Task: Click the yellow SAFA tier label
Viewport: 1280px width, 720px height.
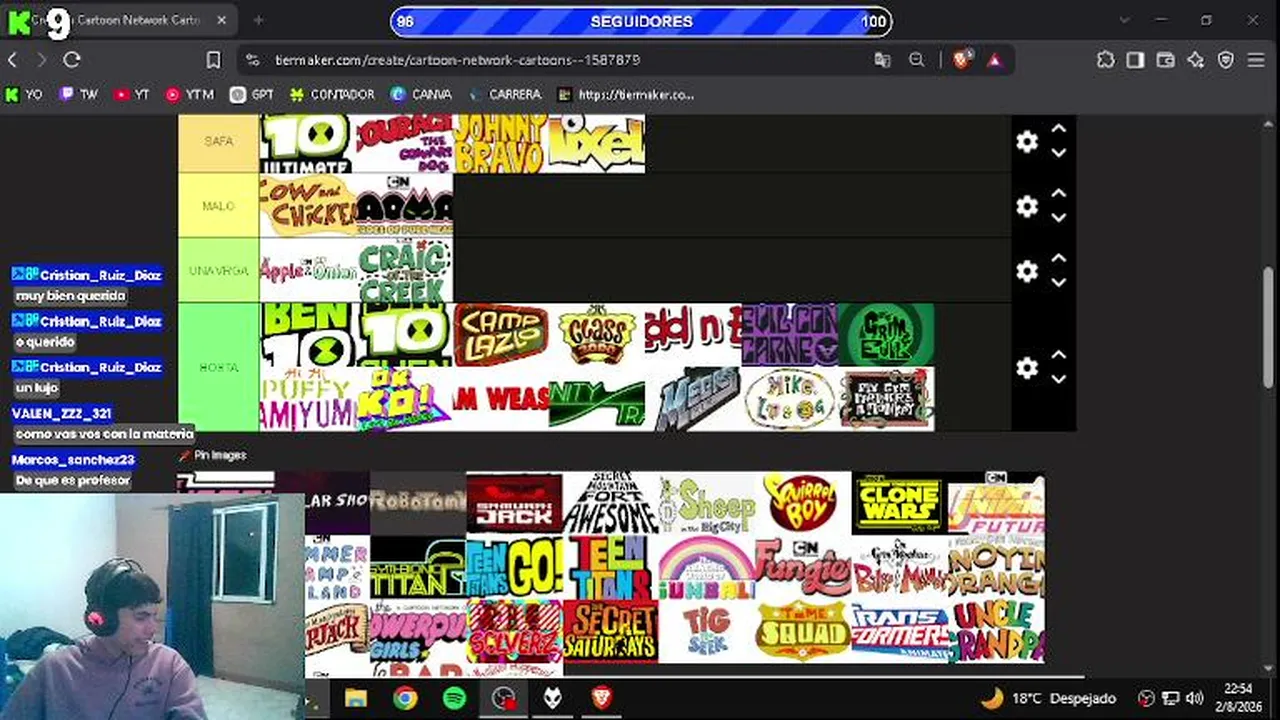Action: click(x=219, y=142)
